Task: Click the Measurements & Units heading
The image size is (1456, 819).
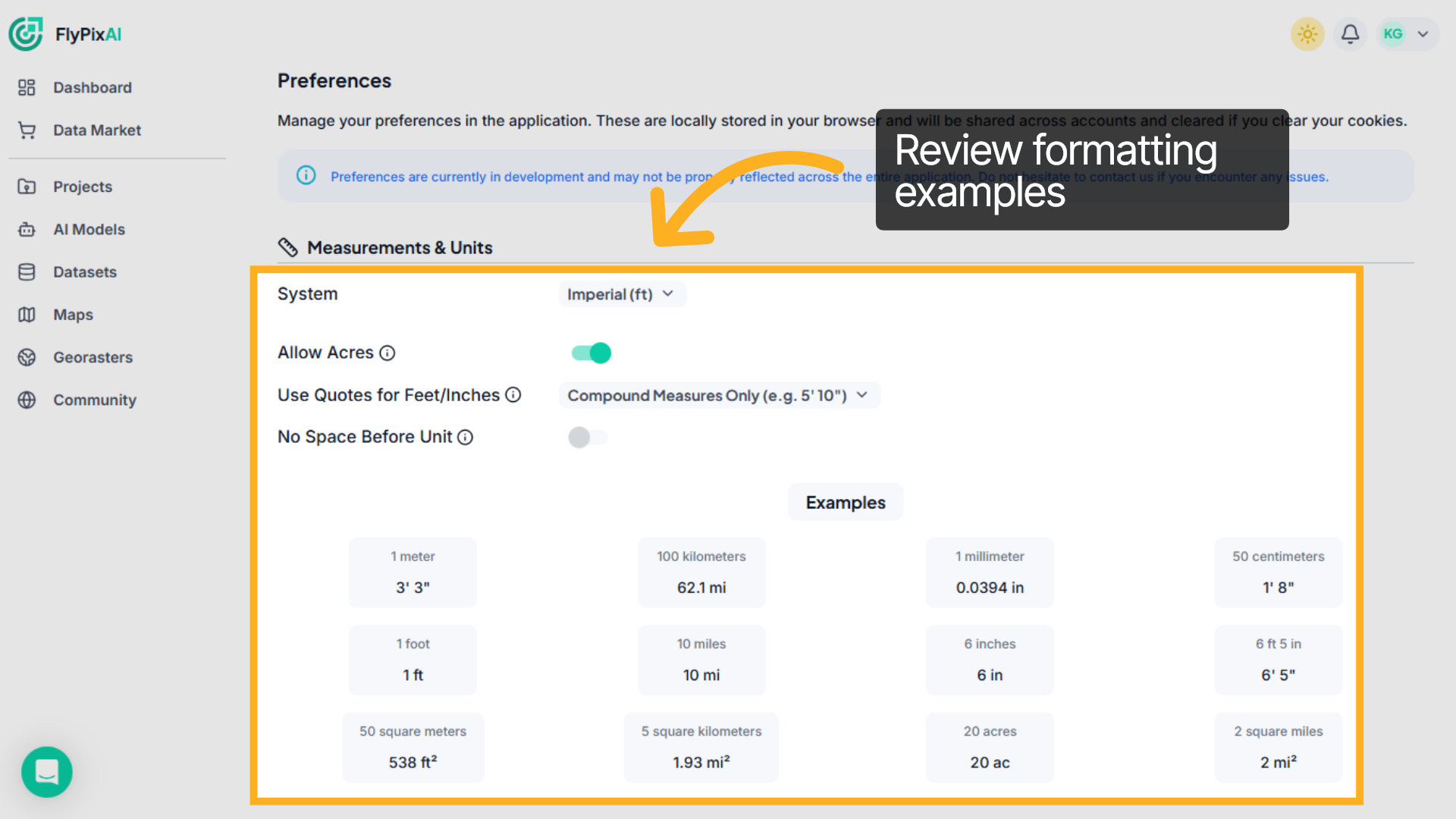Action: [400, 248]
